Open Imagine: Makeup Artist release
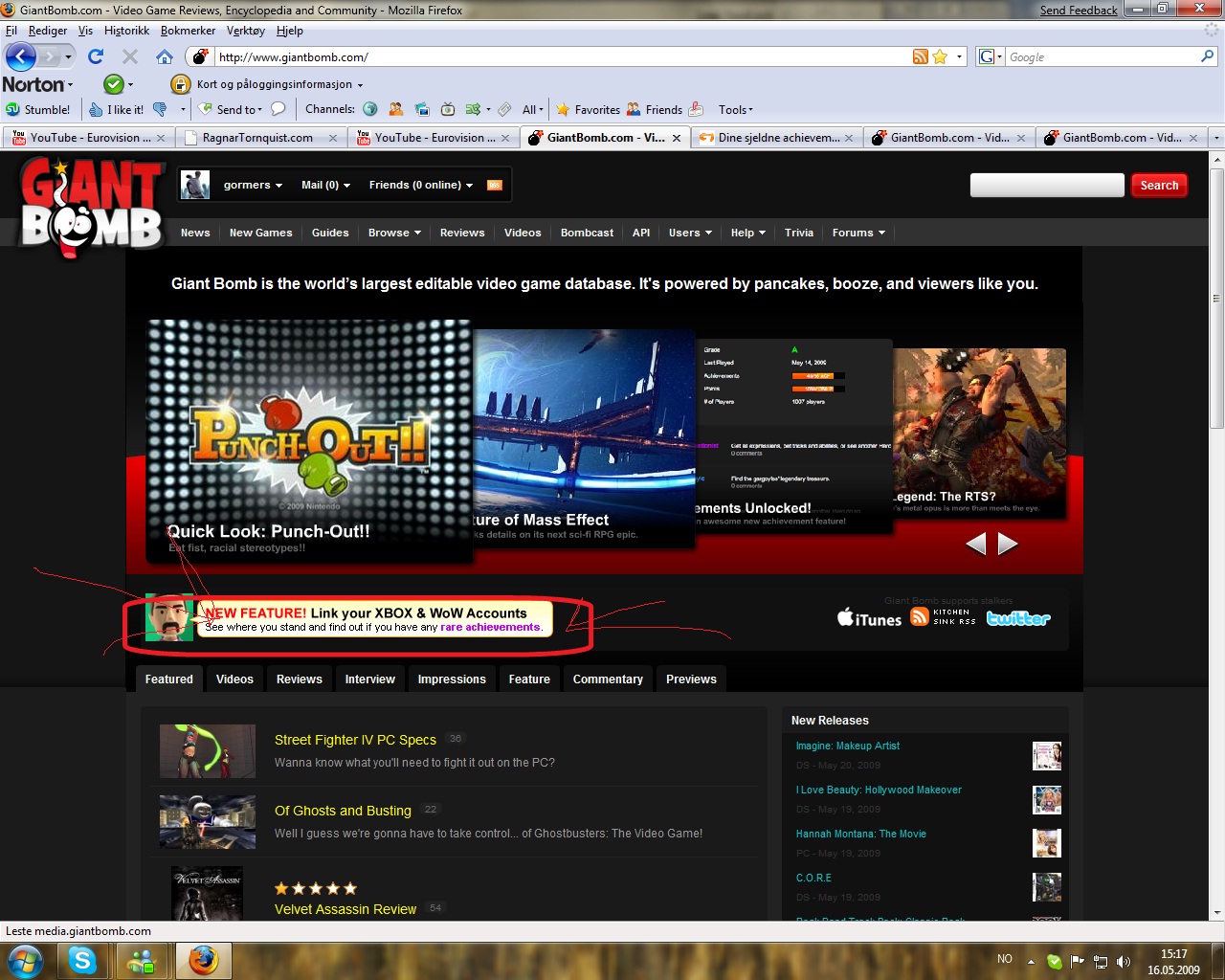The width and height of the screenshot is (1225, 980). point(848,746)
